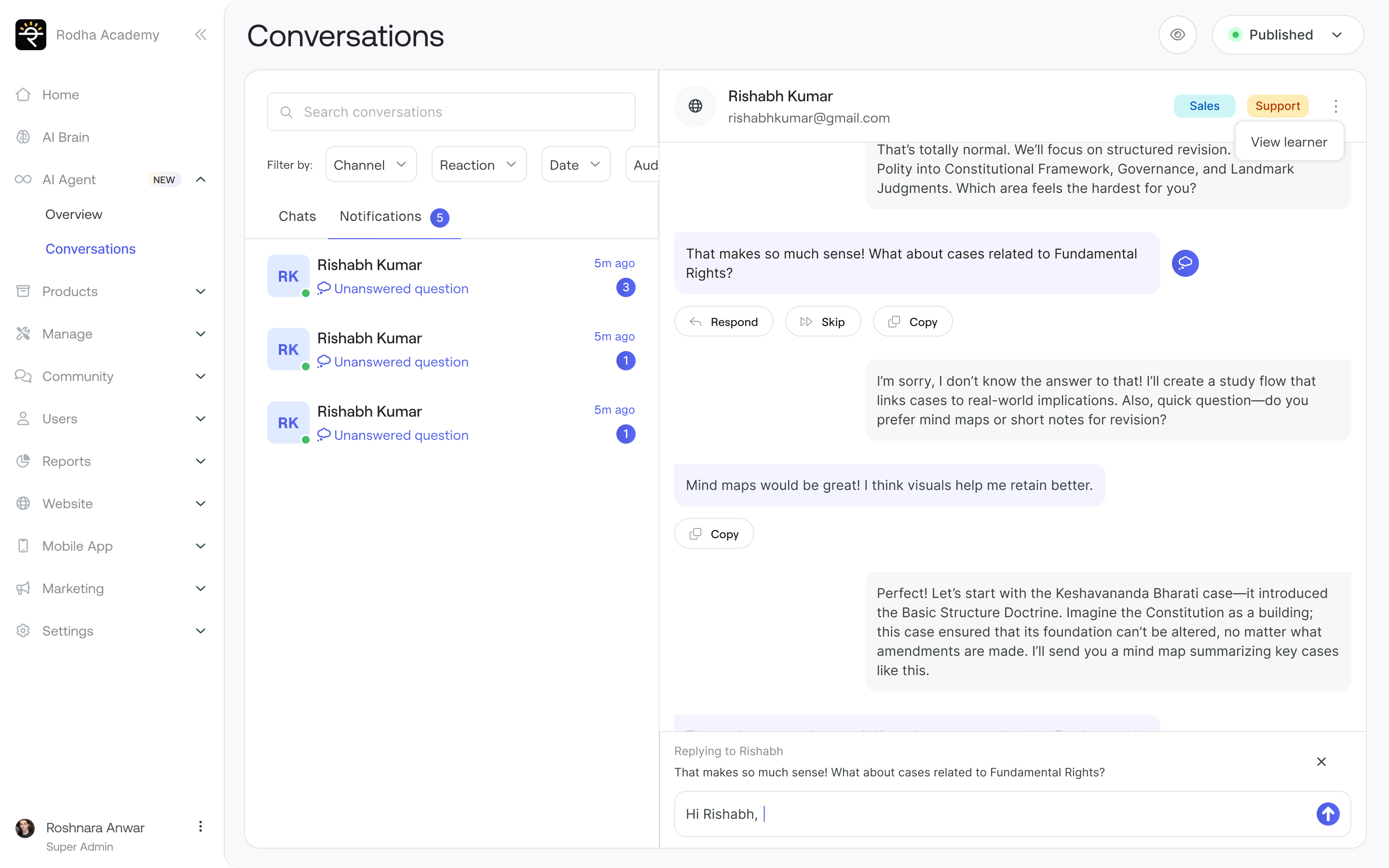Viewport: 1389px width, 868px height.
Task: Open the Channel filter dropdown
Action: tap(370, 165)
